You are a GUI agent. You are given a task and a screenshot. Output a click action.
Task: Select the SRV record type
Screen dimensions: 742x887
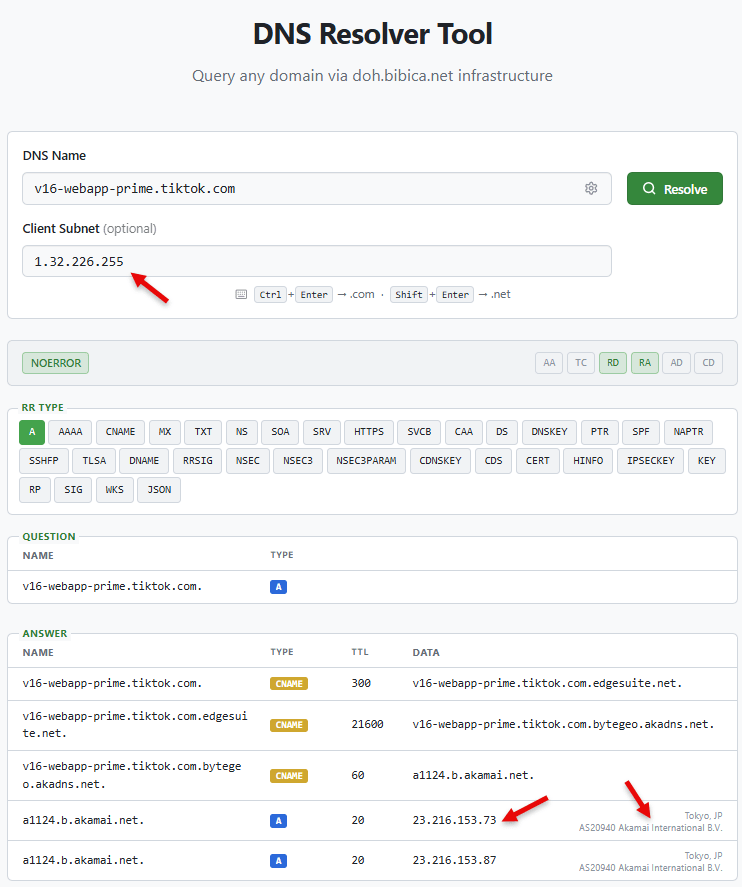(322, 432)
